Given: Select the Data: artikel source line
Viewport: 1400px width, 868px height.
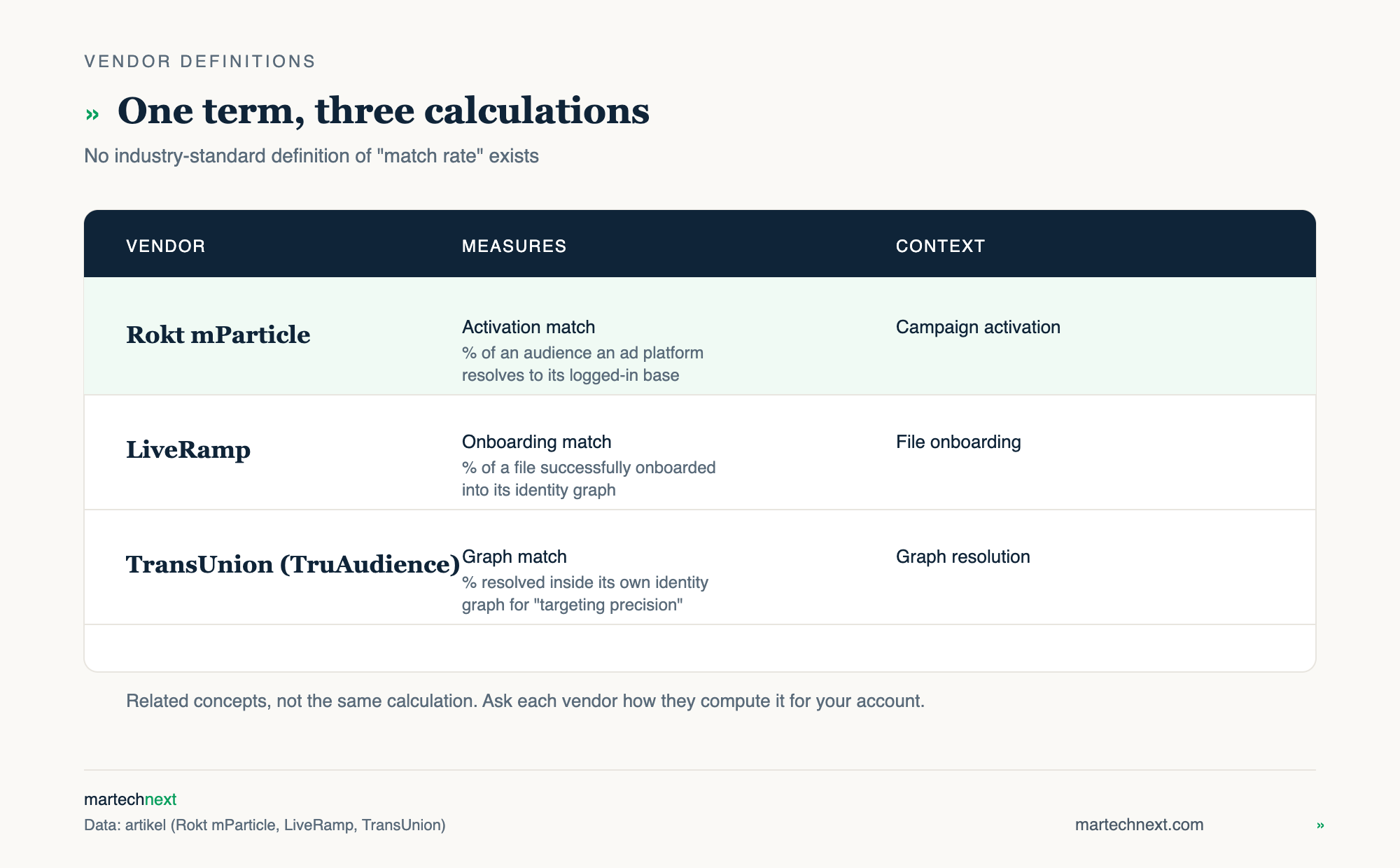Looking at the screenshot, I should 265,825.
